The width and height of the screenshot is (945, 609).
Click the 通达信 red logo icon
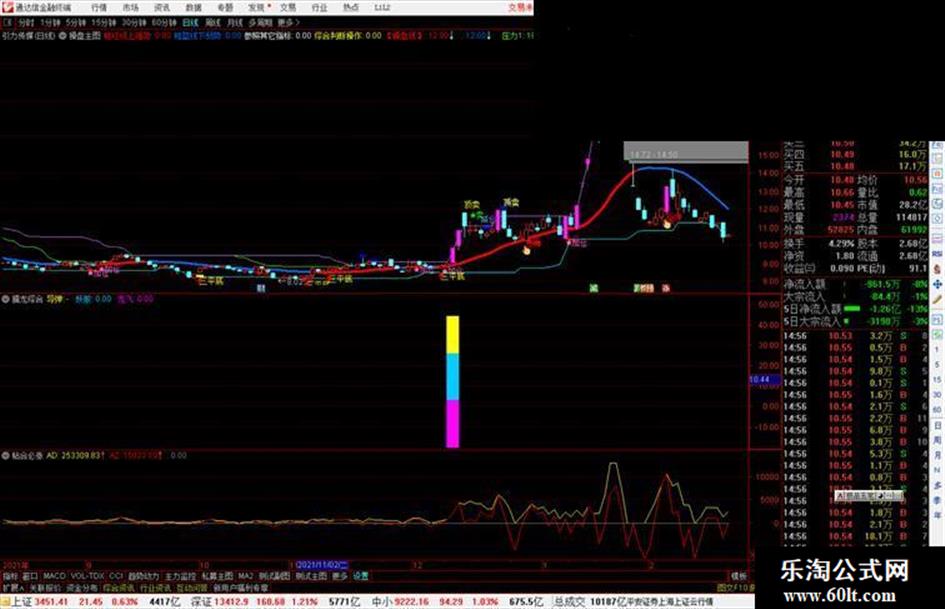tap(7, 7)
